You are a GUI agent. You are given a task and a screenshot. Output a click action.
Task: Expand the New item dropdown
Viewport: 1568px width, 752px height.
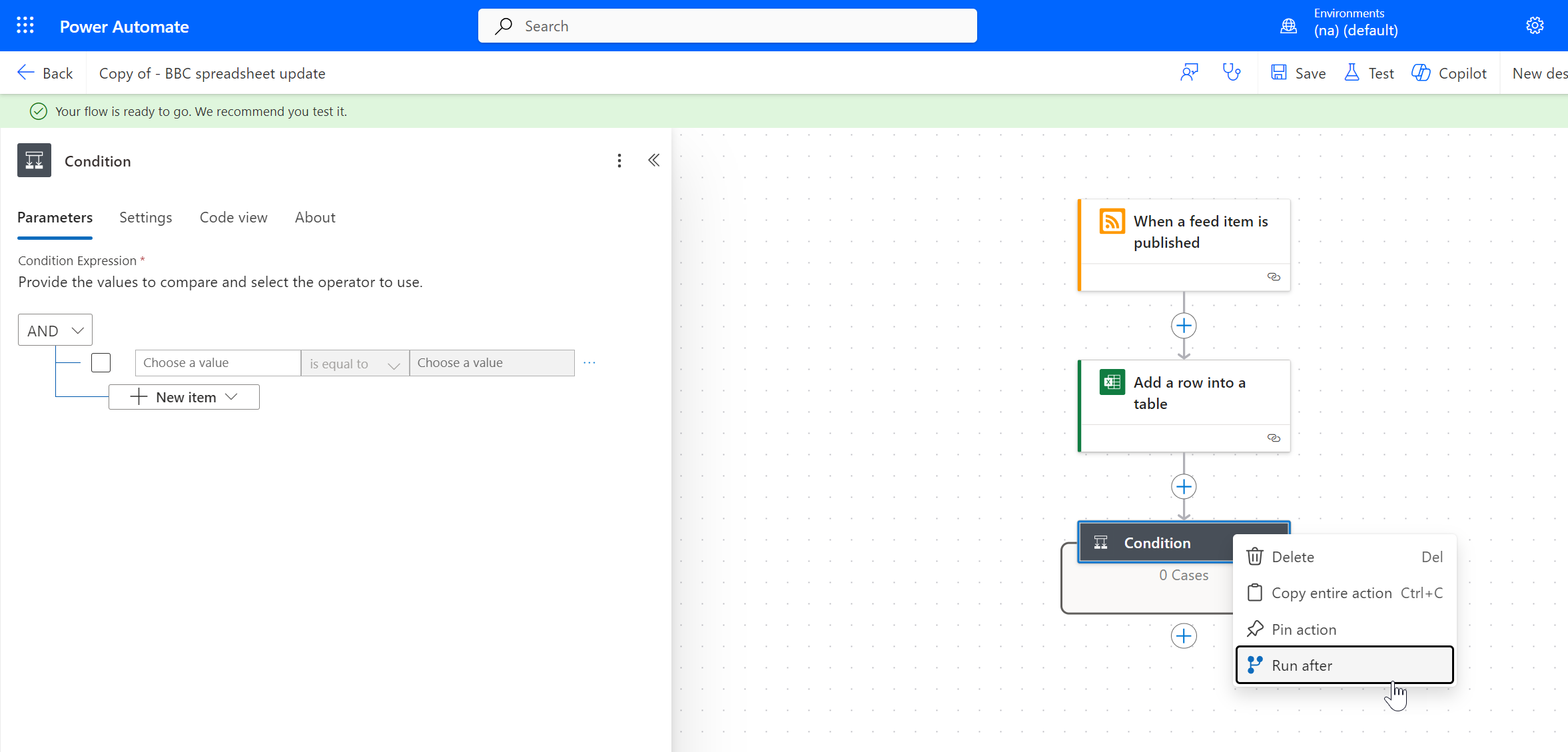tap(184, 398)
